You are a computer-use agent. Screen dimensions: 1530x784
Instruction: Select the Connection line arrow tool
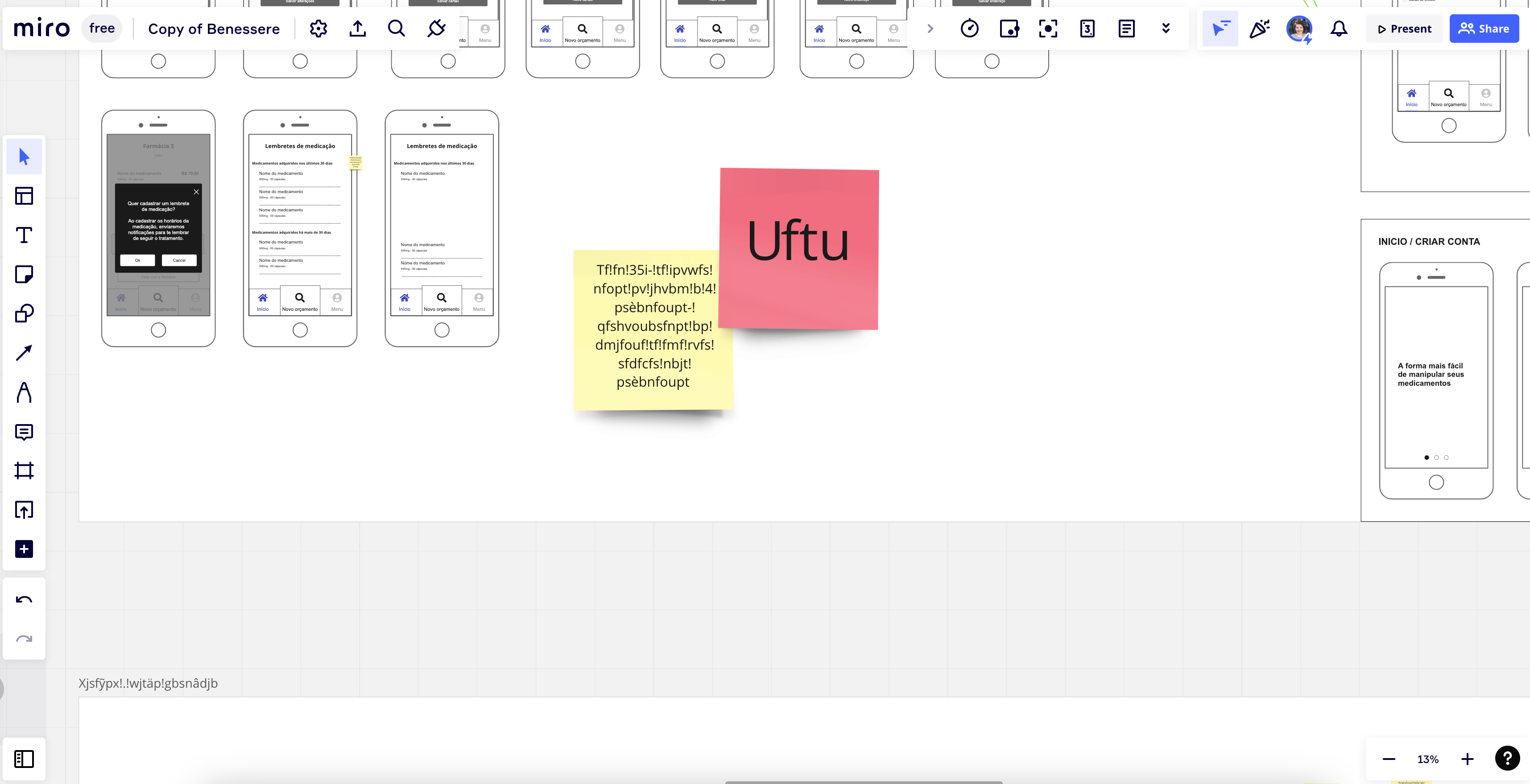tap(24, 353)
